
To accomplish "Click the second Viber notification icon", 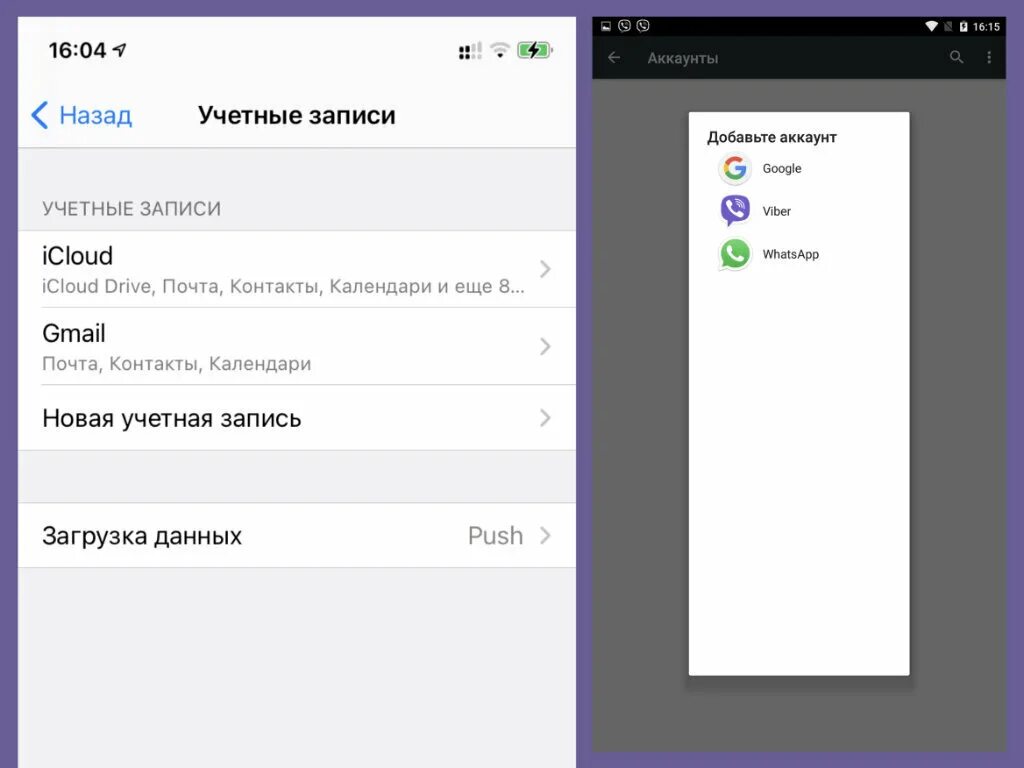I will click(x=643, y=25).
